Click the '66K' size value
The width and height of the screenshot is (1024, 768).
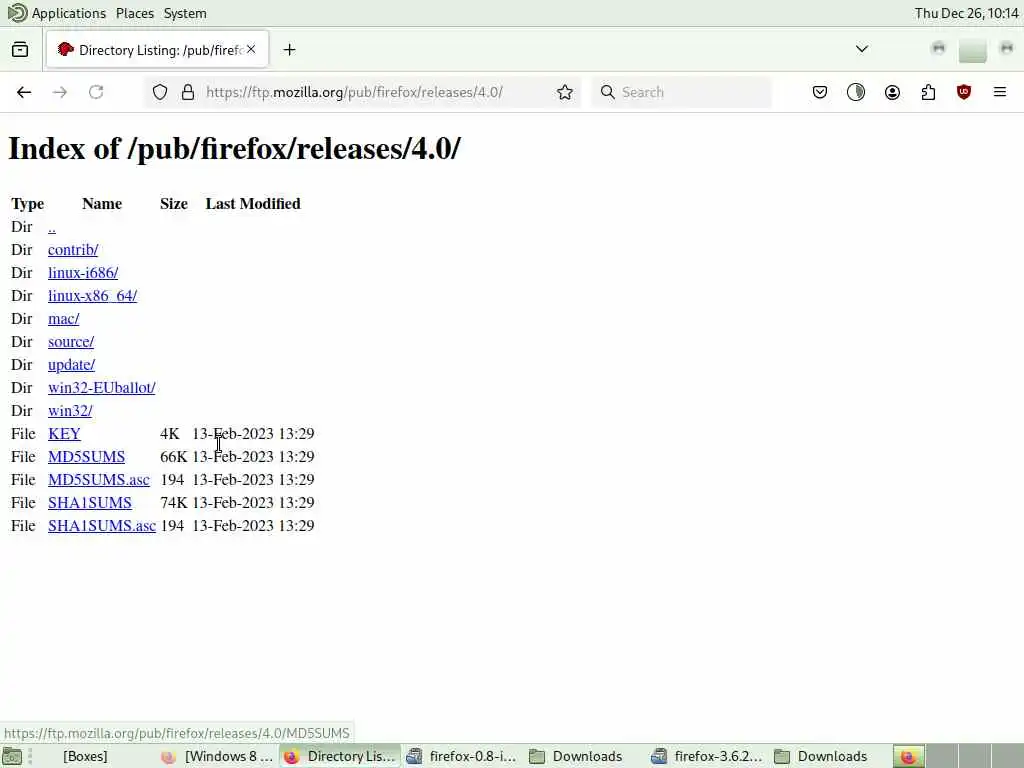click(x=173, y=456)
